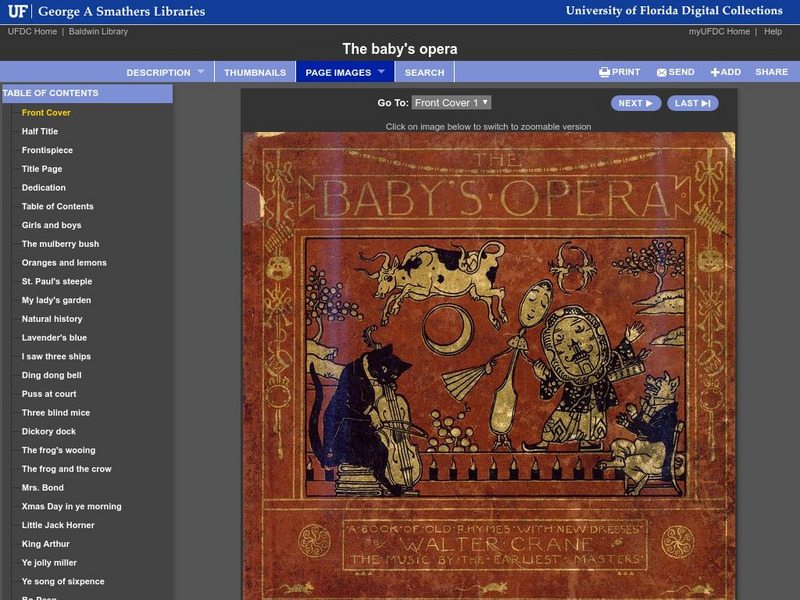Click the Add plus icon

pos(717,72)
